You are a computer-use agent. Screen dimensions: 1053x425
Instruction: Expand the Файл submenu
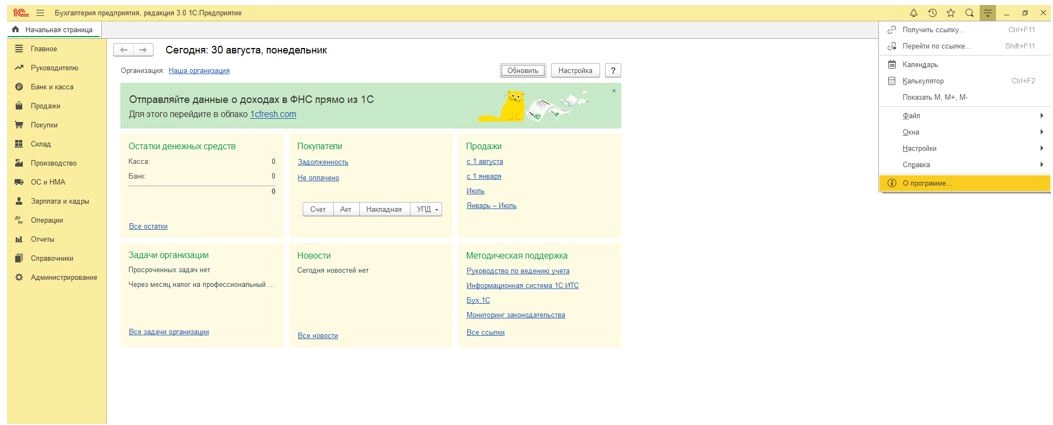pos(964,116)
